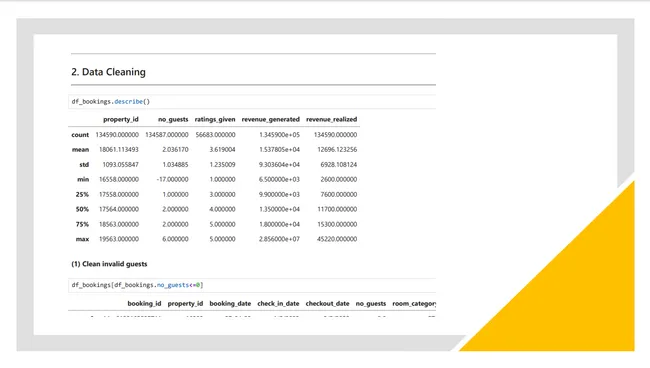The height and width of the screenshot is (368, 650).
Task: Click the 50% revenue_realized value 11700.000000
Action: 337,209
